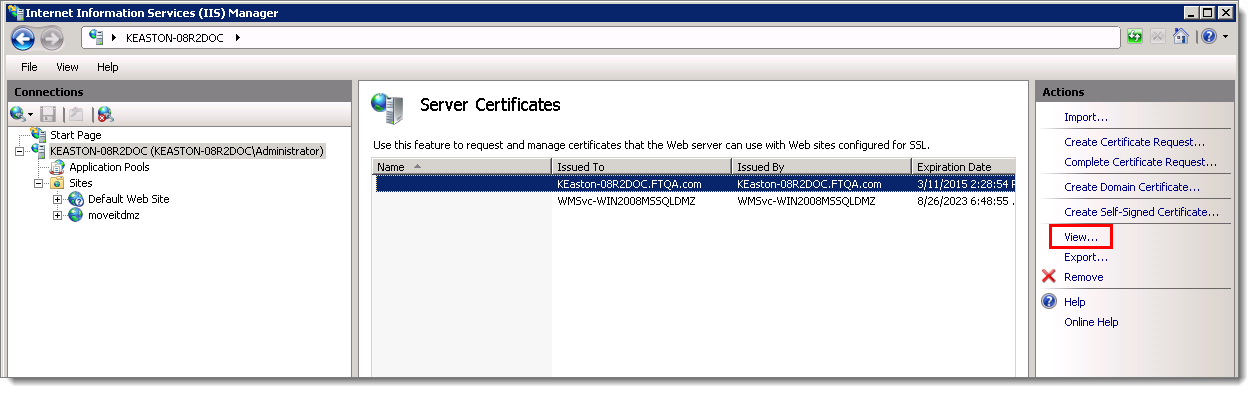1254x393 pixels.
Task: Click the red X Remove icon
Action: [1049, 277]
